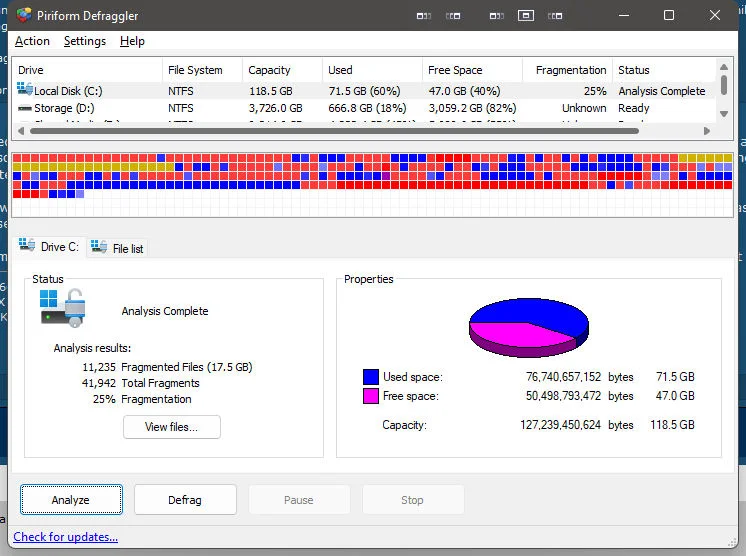
Task: Open the Settings menu
Action: [x=85, y=41]
